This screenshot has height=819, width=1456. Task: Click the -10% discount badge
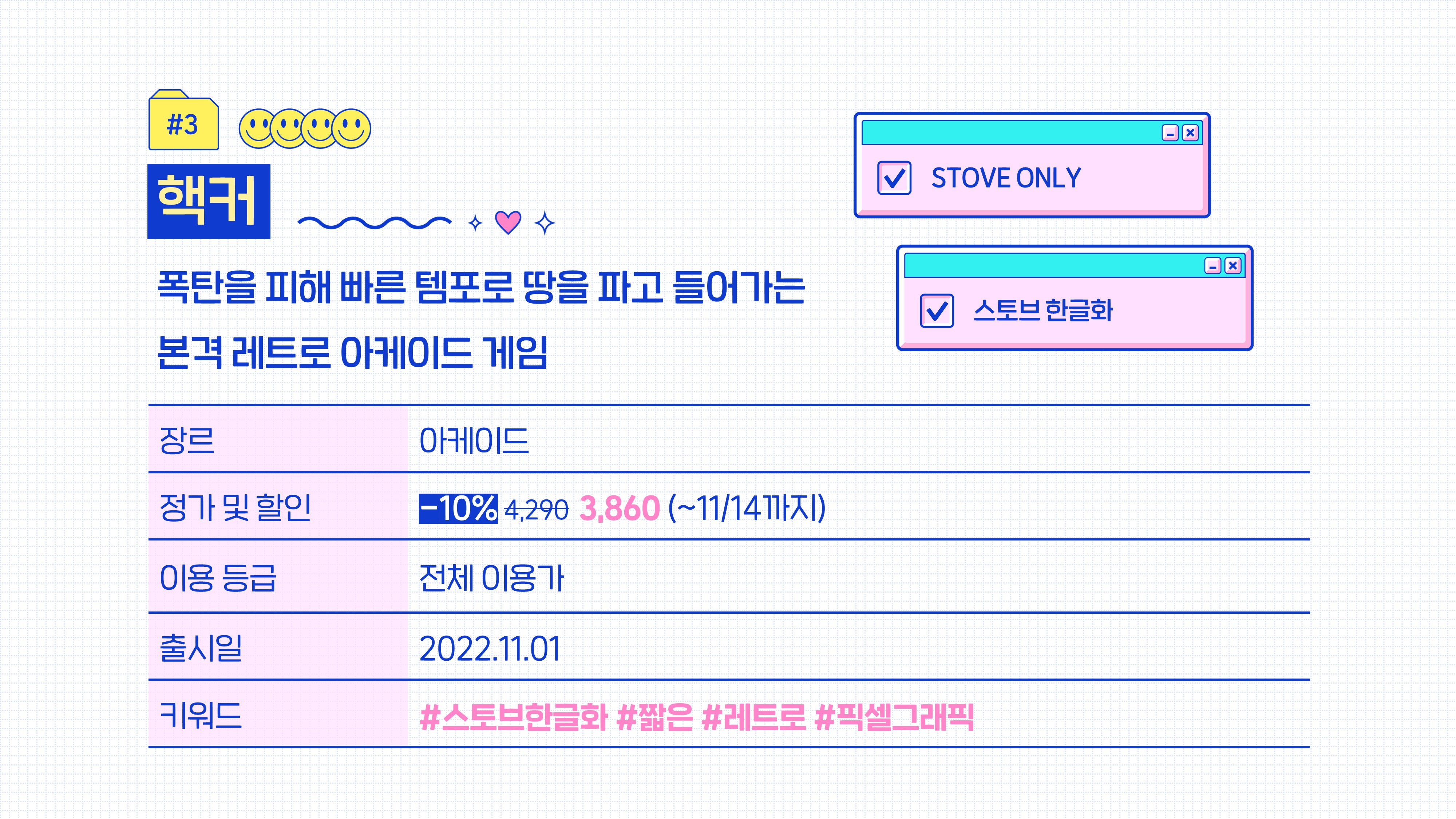(x=458, y=509)
